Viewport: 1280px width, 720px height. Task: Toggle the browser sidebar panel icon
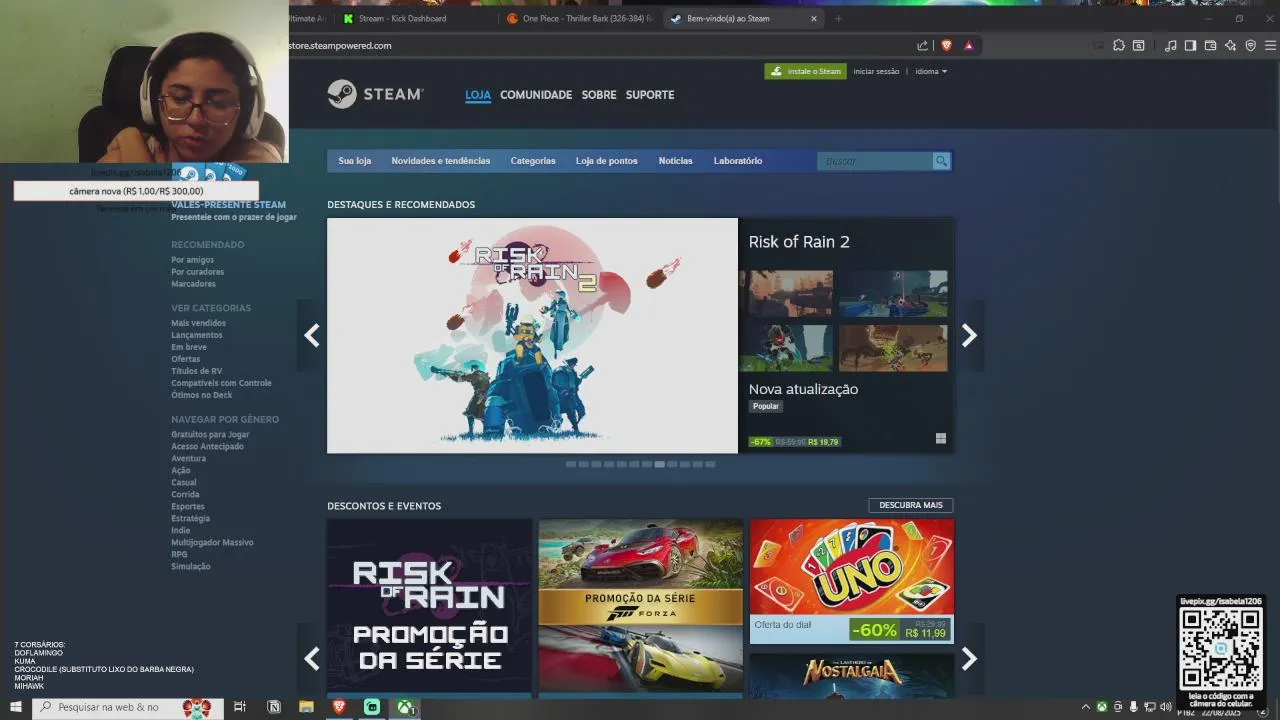pos(1190,45)
